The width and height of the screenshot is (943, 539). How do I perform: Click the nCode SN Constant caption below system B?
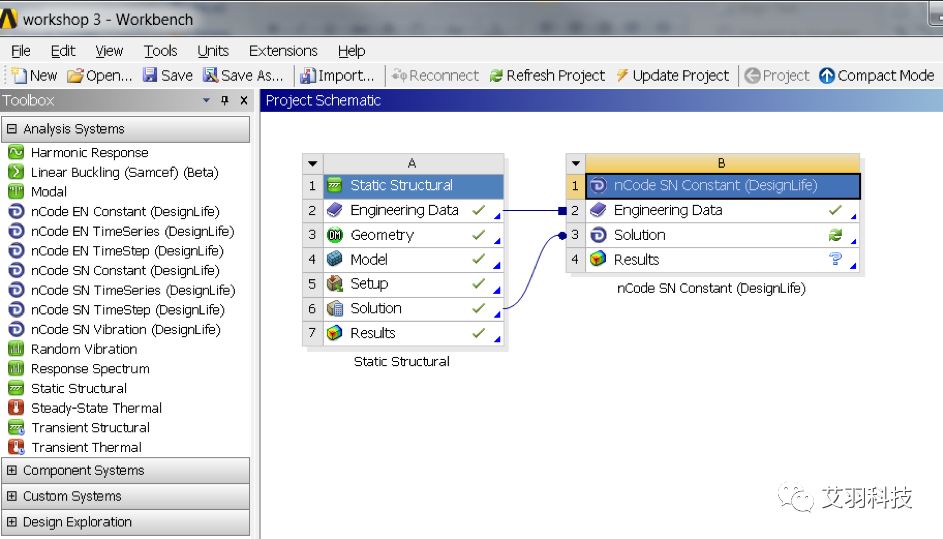(711, 288)
